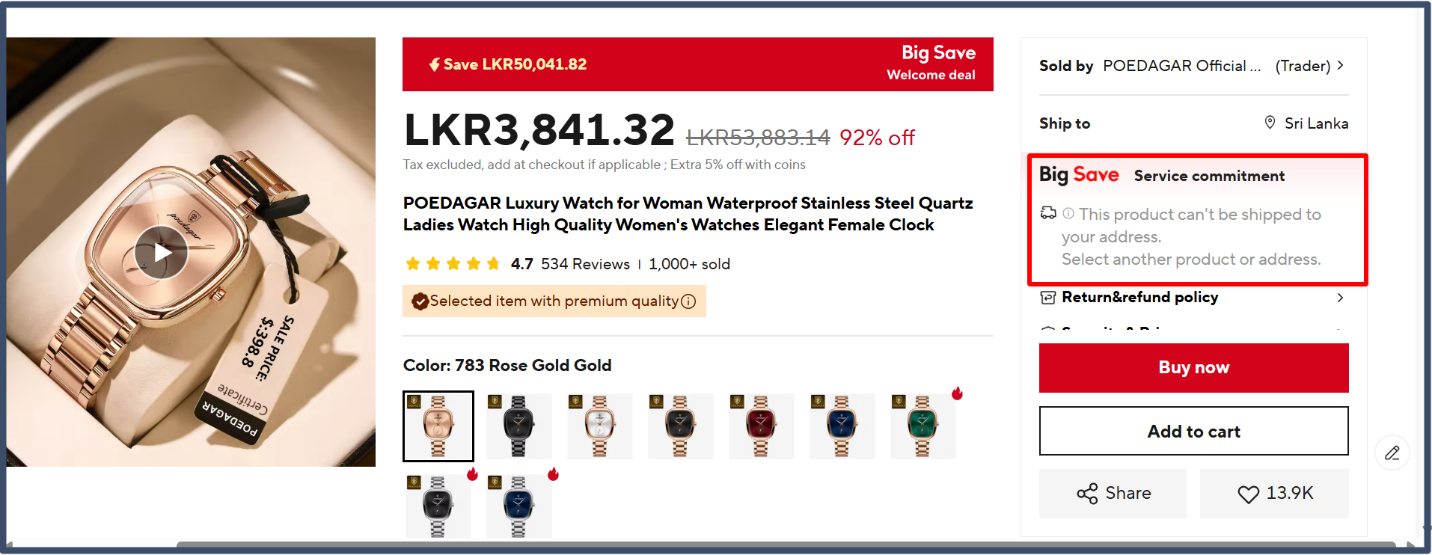Click the Big Save Welcome deal banner
This screenshot has width=1432, height=555.
coord(698,64)
